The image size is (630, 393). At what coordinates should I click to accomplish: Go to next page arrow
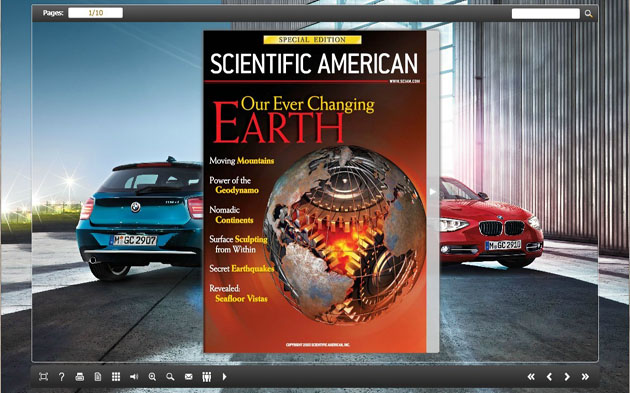pyautogui.click(x=567, y=377)
